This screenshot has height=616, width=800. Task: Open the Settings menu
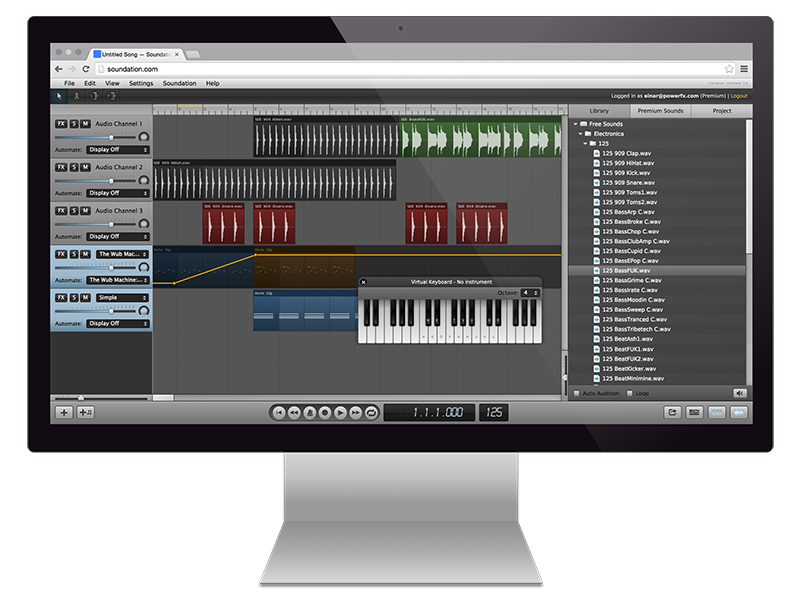coord(141,83)
